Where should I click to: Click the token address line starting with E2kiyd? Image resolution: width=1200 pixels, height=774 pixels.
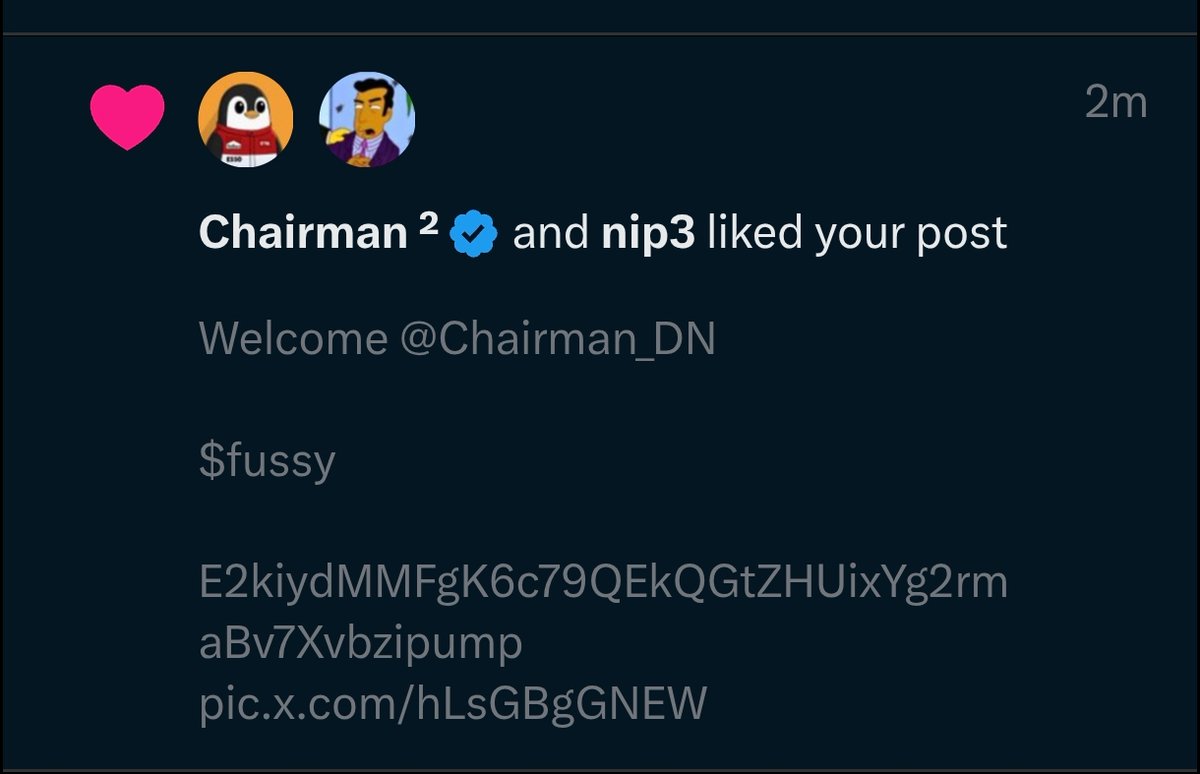point(603,582)
